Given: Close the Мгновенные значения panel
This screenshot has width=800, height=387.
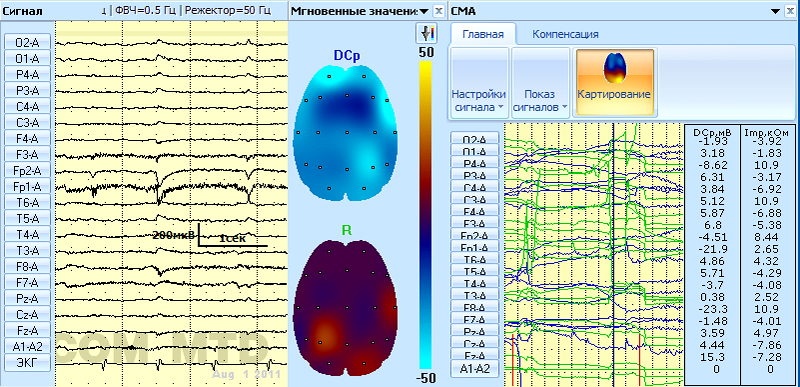Looking at the screenshot, I should coord(438,11).
